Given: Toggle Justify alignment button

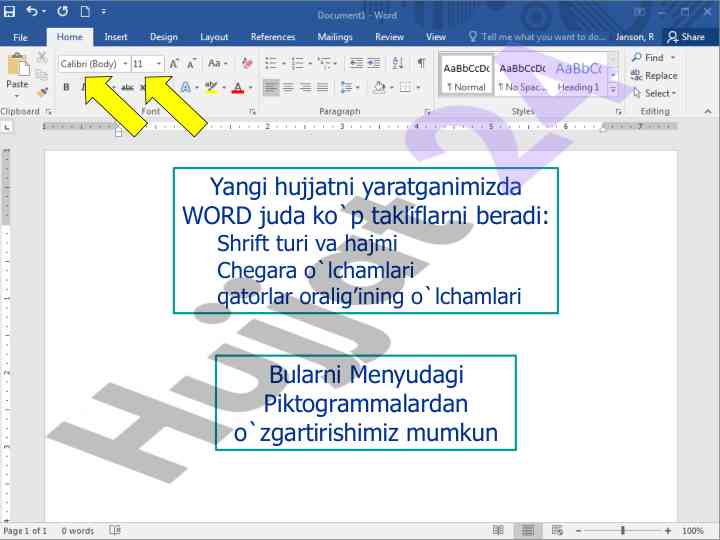Looking at the screenshot, I should tap(323, 87).
